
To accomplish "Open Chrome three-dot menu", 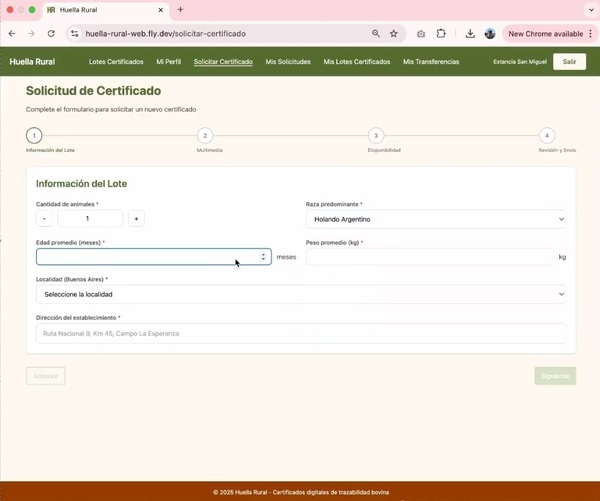I will 591,34.
